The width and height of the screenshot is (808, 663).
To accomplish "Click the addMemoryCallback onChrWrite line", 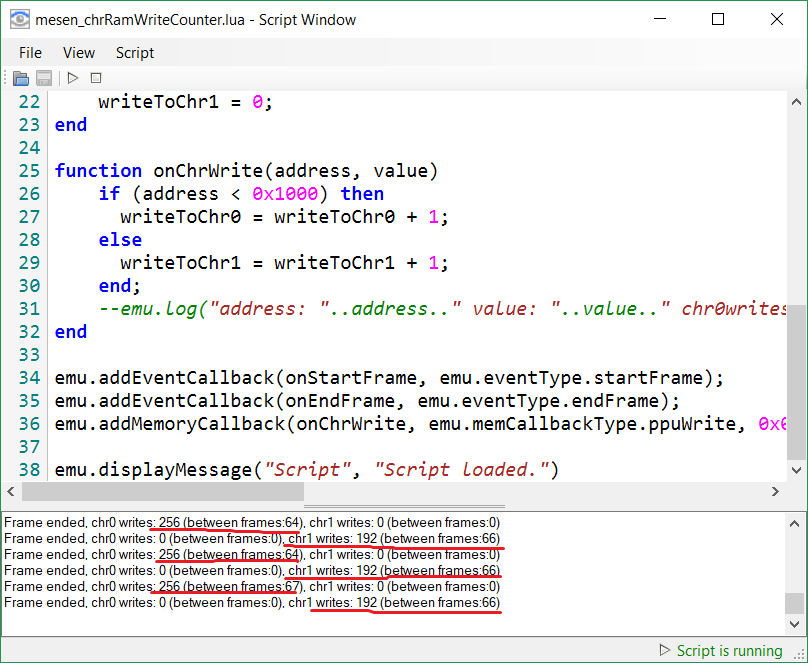I will pos(420,423).
